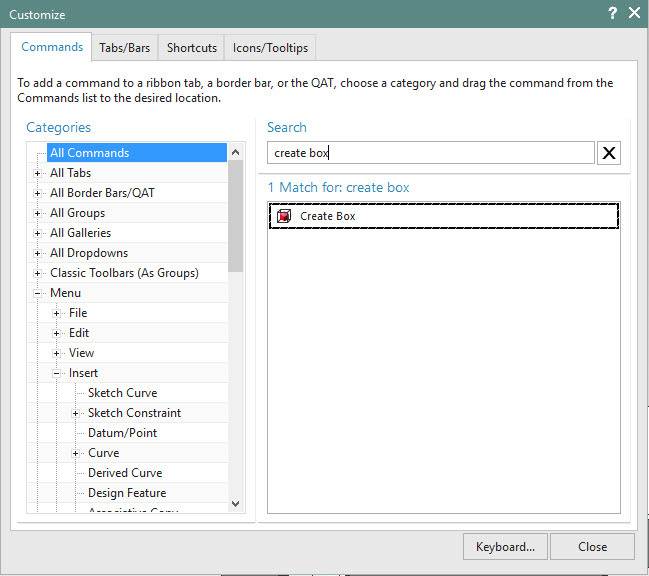Click the Categories scrollbar down arrow
The width and height of the screenshot is (649, 576).
tap(236, 504)
